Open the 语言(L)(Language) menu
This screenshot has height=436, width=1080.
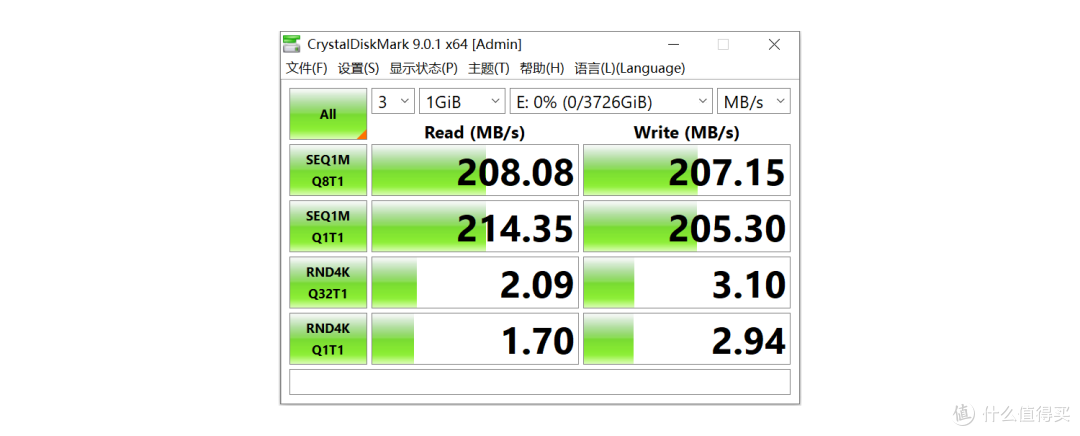630,68
